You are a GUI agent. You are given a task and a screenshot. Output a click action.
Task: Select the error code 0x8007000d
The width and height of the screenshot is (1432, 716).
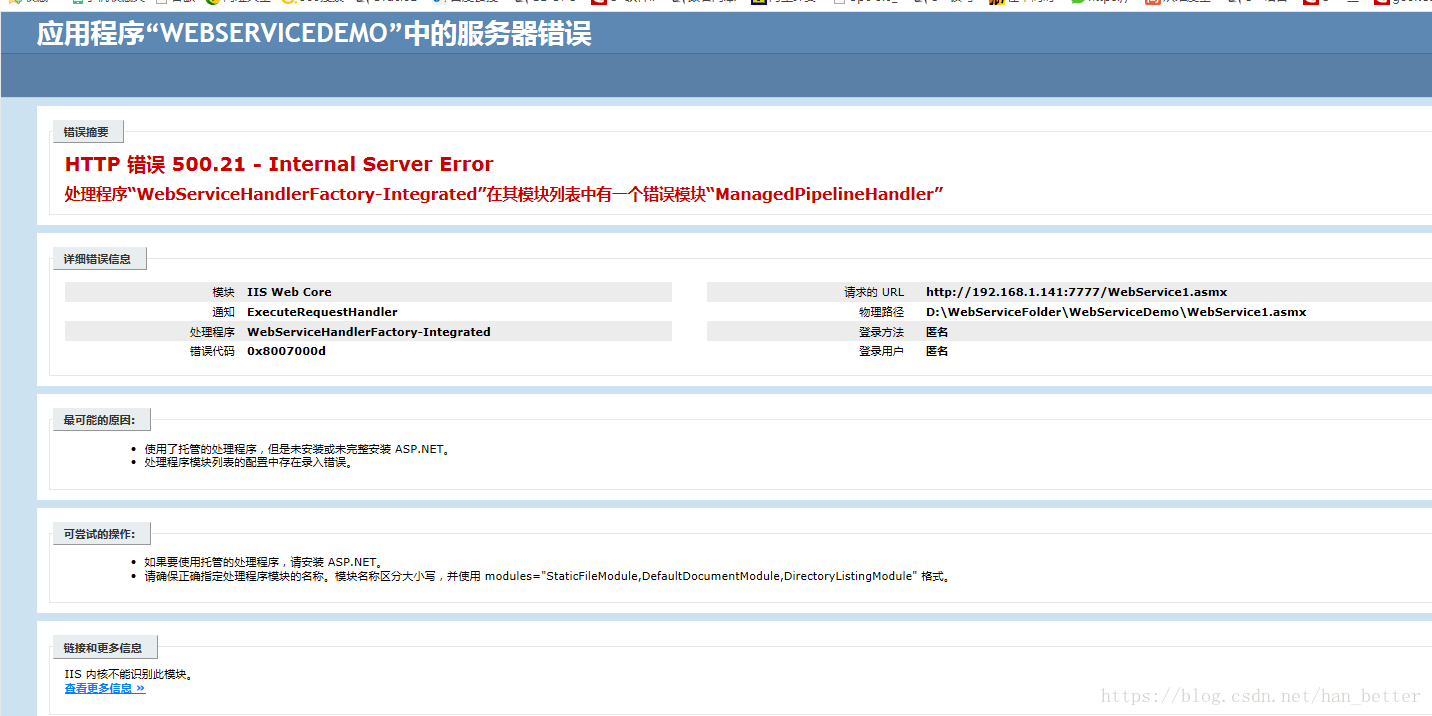(286, 351)
